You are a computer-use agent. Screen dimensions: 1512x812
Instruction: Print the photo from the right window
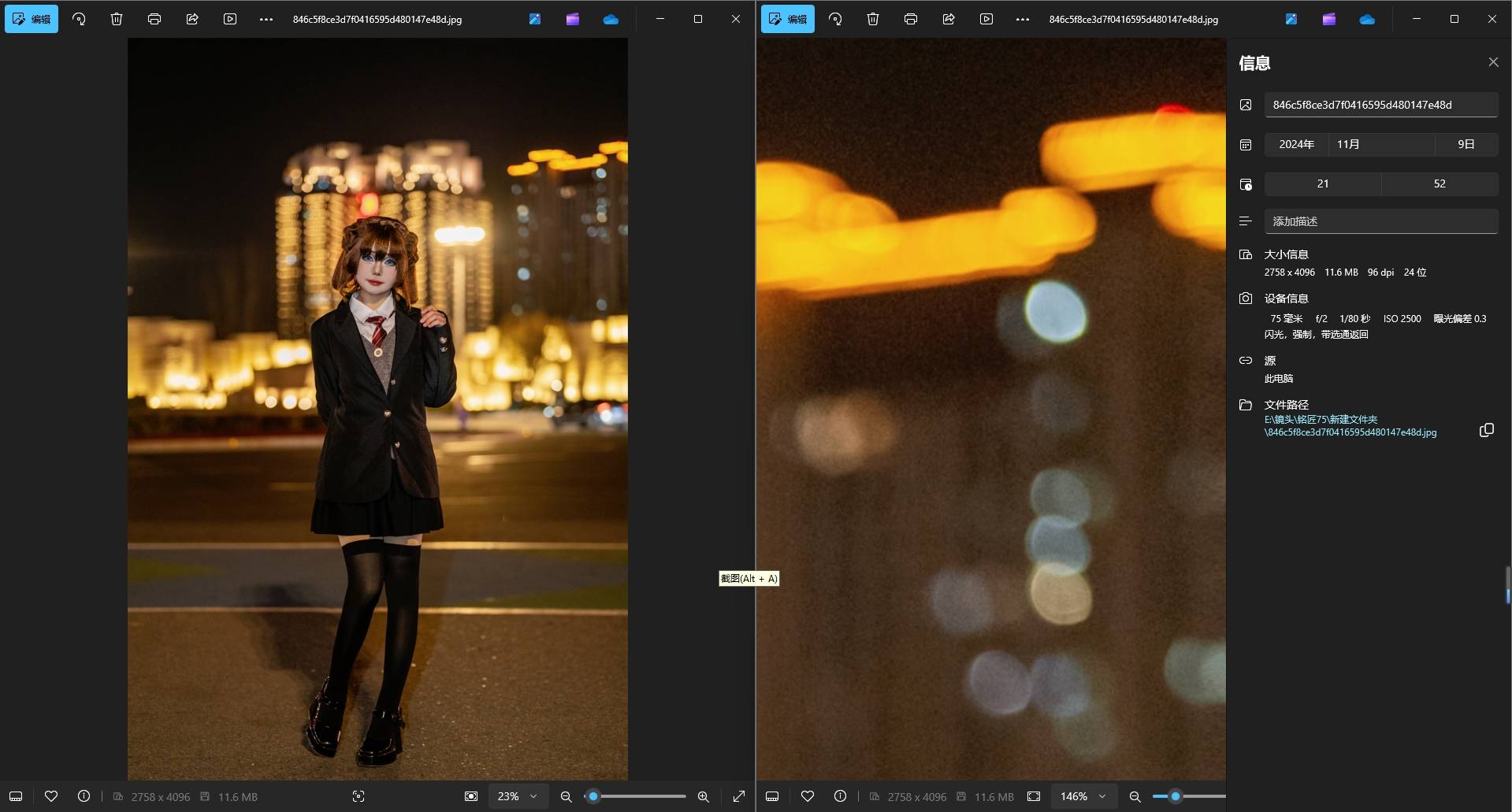911,19
